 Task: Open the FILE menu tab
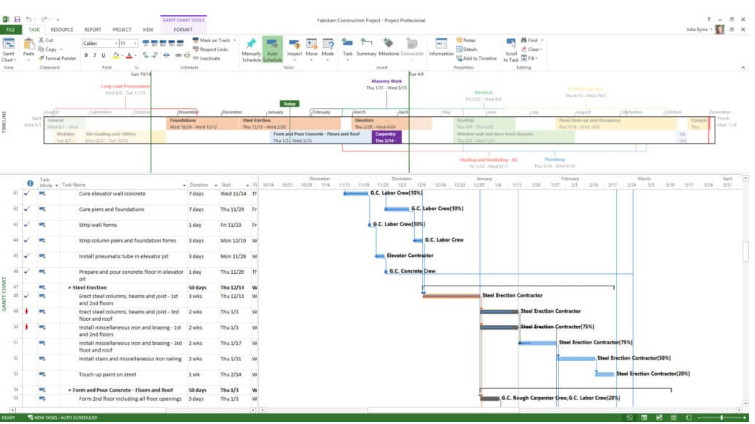click(10, 30)
